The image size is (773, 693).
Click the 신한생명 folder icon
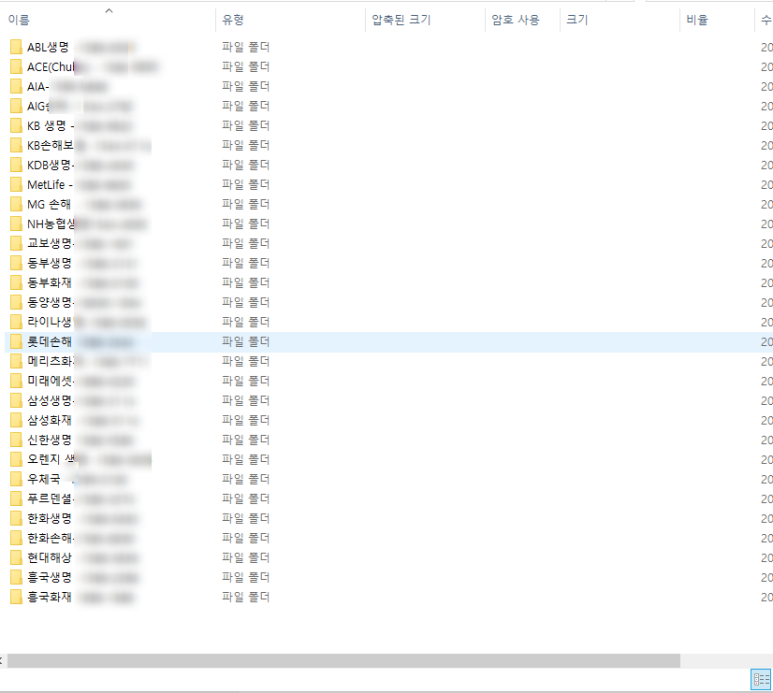[16, 440]
